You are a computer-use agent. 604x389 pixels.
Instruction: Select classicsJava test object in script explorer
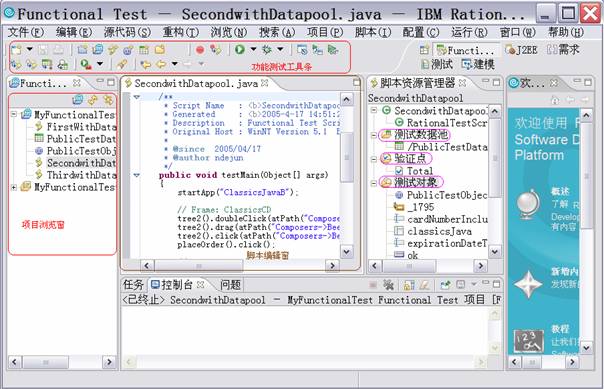click(x=434, y=231)
